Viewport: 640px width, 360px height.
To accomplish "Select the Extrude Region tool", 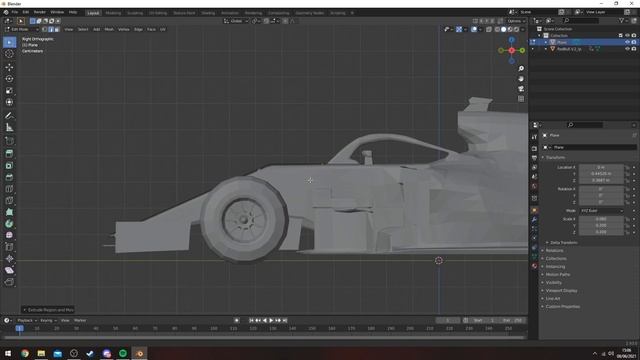I will pyautogui.click(x=9, y=153).
